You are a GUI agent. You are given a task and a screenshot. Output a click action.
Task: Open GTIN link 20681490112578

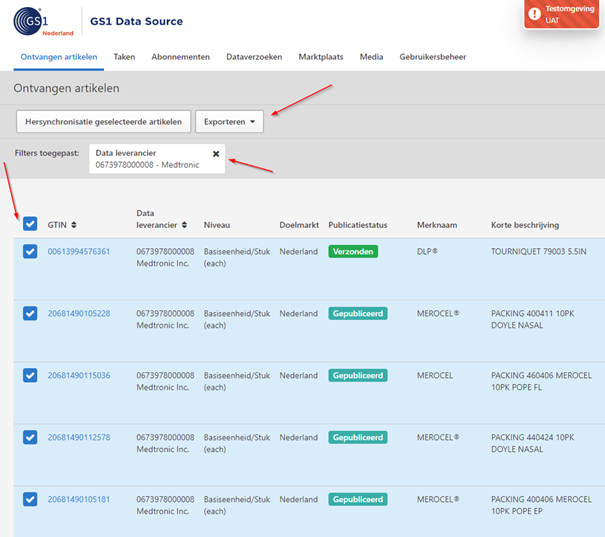pos(79,437)
